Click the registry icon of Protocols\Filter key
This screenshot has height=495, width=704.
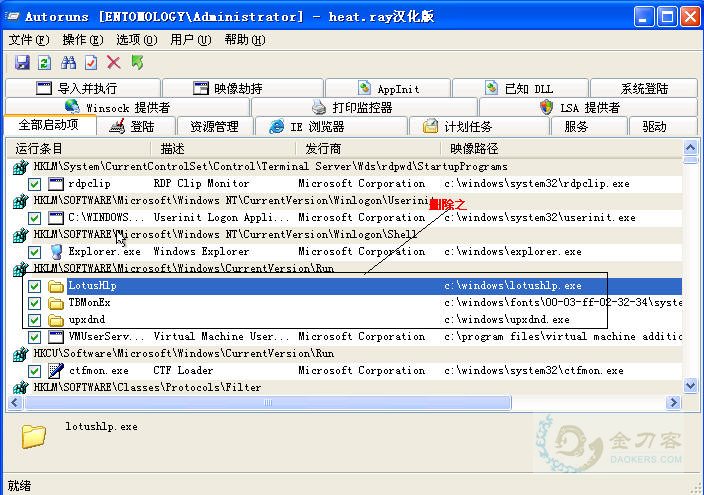20,388
